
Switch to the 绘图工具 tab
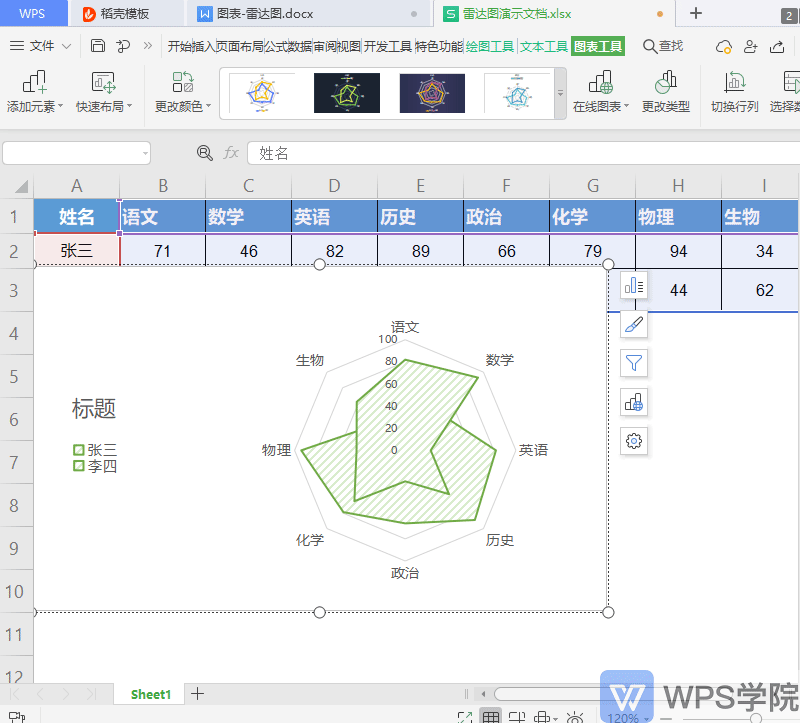click(x=490, y=46)
